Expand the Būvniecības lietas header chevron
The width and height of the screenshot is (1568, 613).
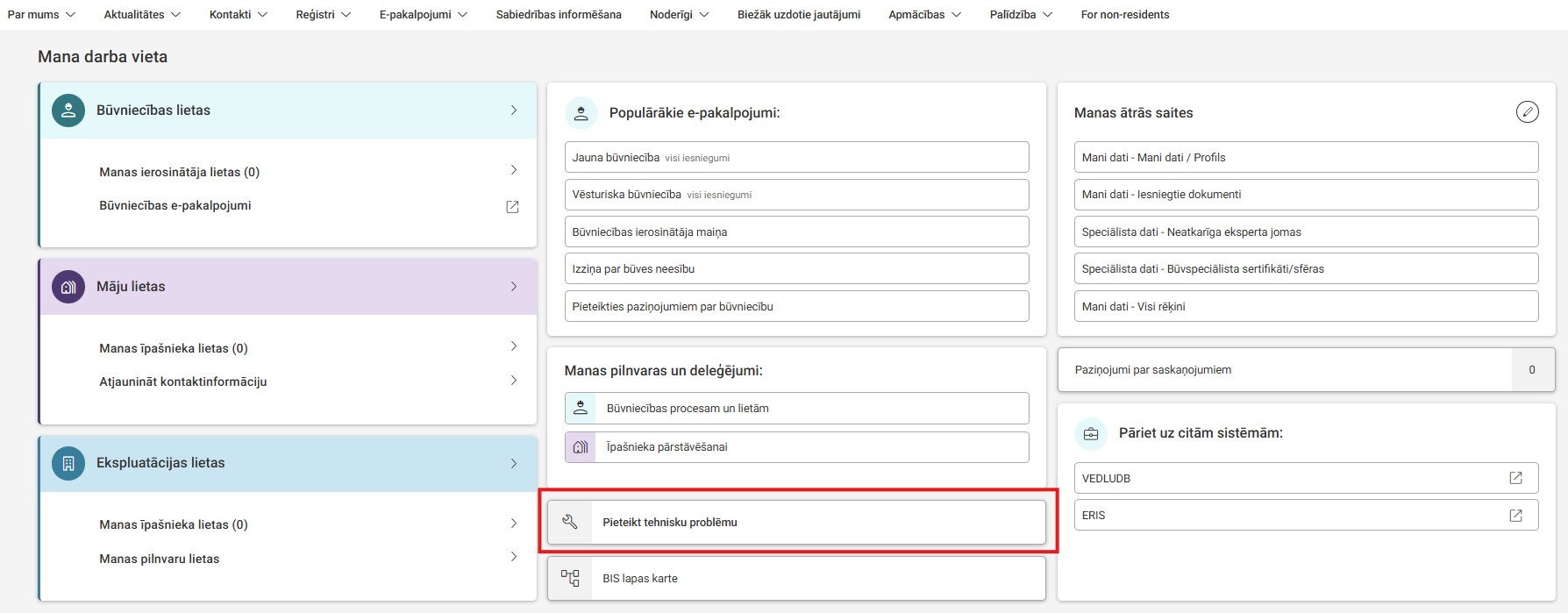tap(514, 110)
